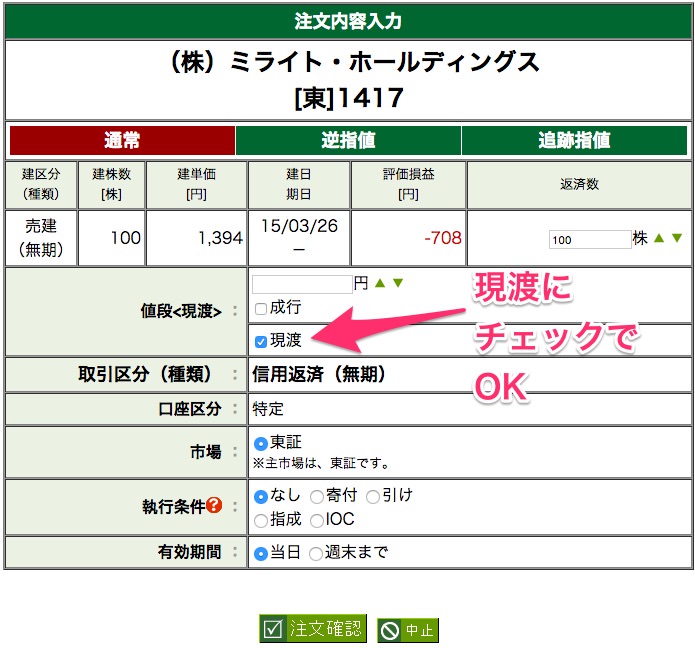Click the 信用返済 (無期) text
Screen dimensions: 695x648
[x=318, y=375]
